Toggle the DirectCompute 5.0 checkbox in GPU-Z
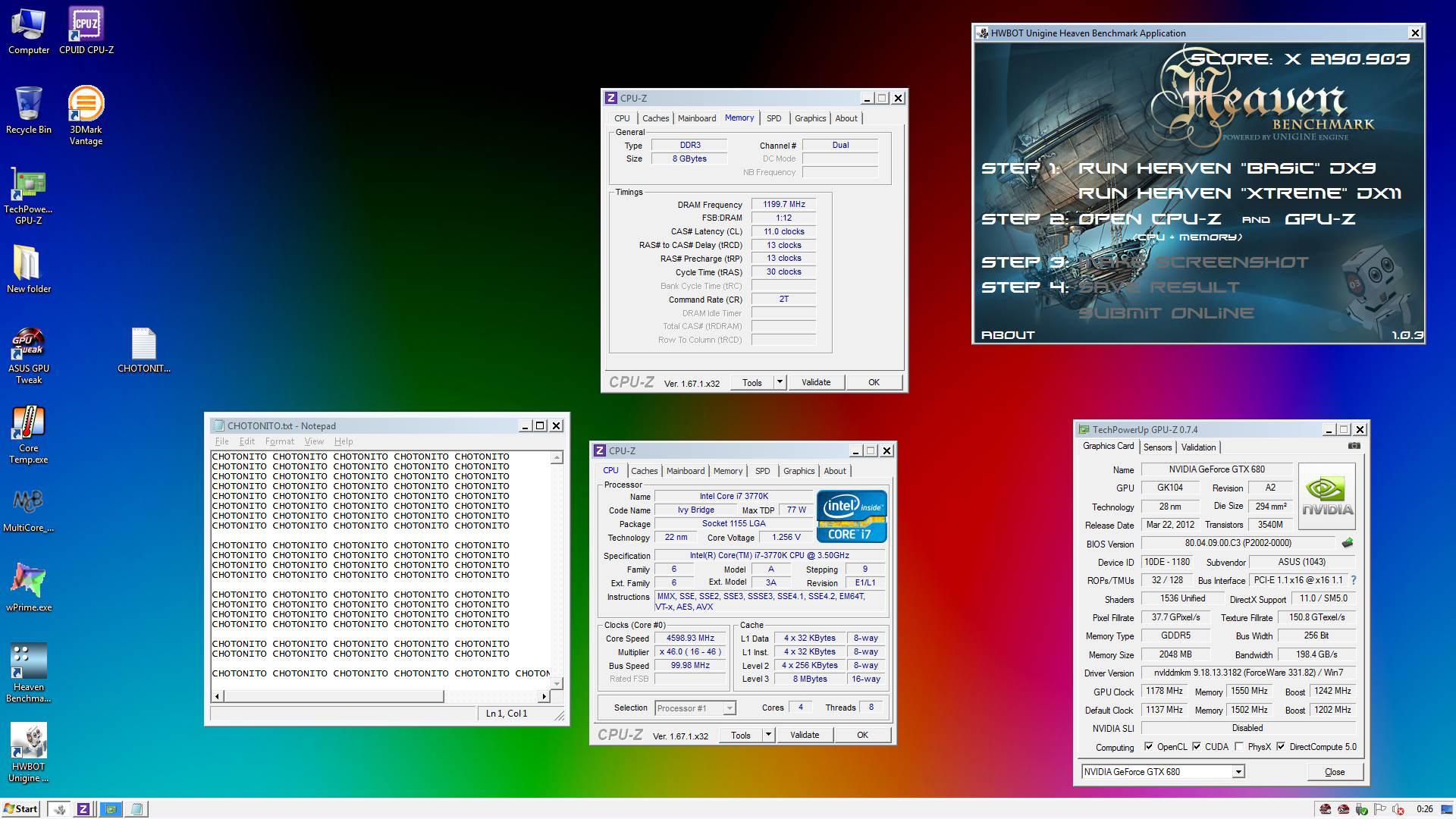Viewport: 1456px width, 819px height. 1281,747
